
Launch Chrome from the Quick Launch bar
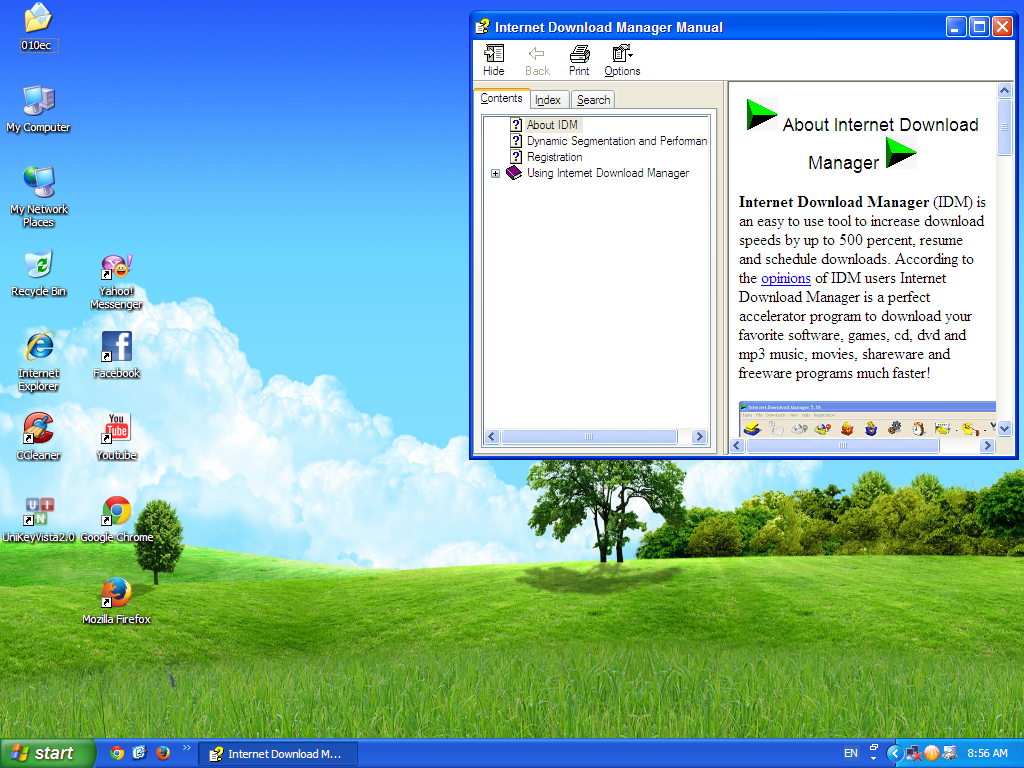point(117,753)
